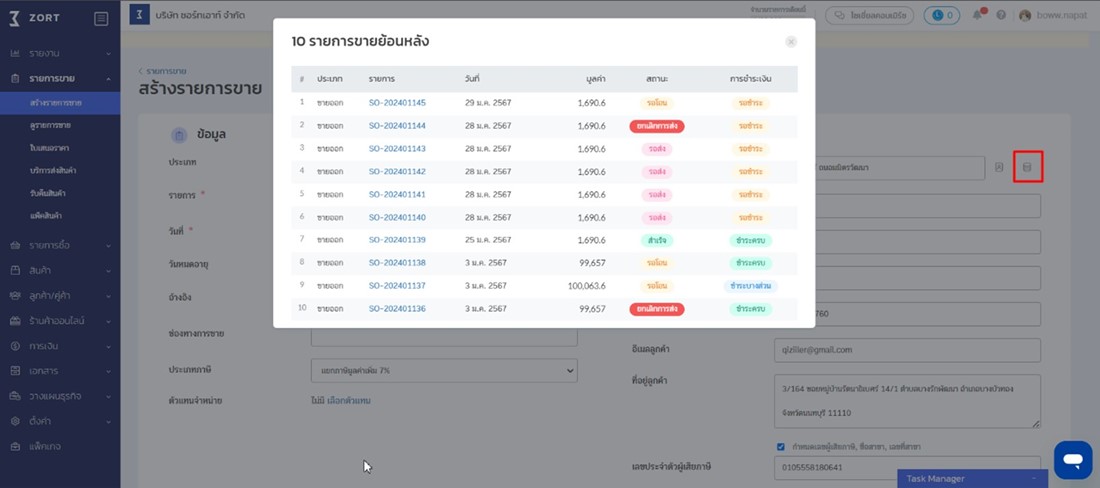Open the tax type dropdown showing 7%
This screenshot has width=1100, height=488.
[x=444, y=370]
